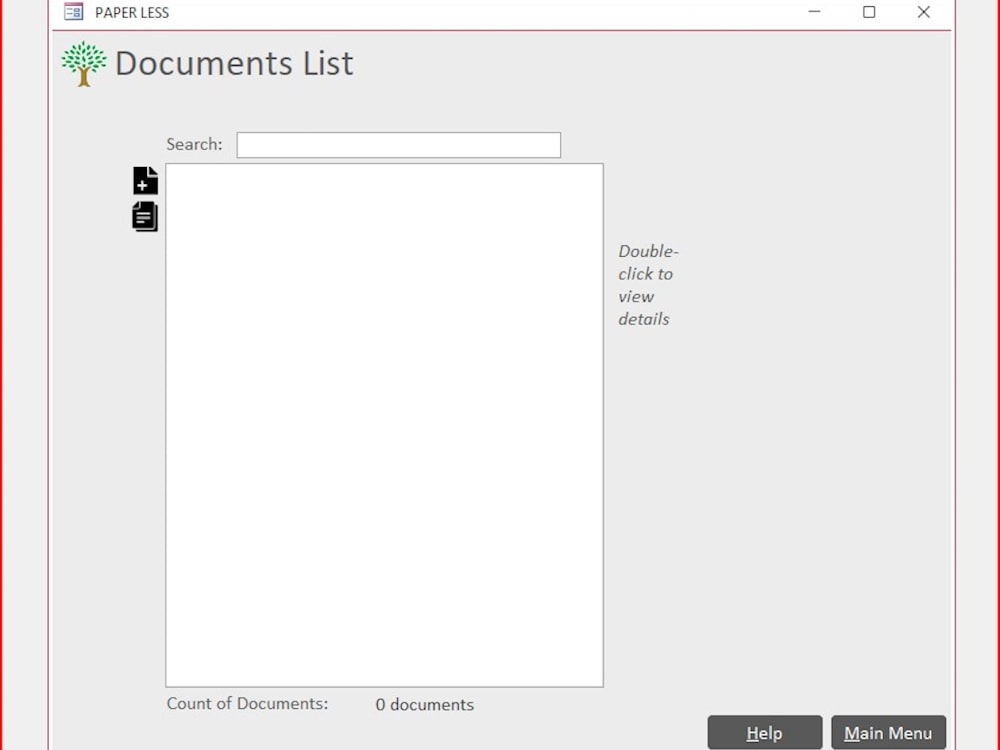Click the Count of Documents label
Screen dimensions: 1000x750
[247, 703]
